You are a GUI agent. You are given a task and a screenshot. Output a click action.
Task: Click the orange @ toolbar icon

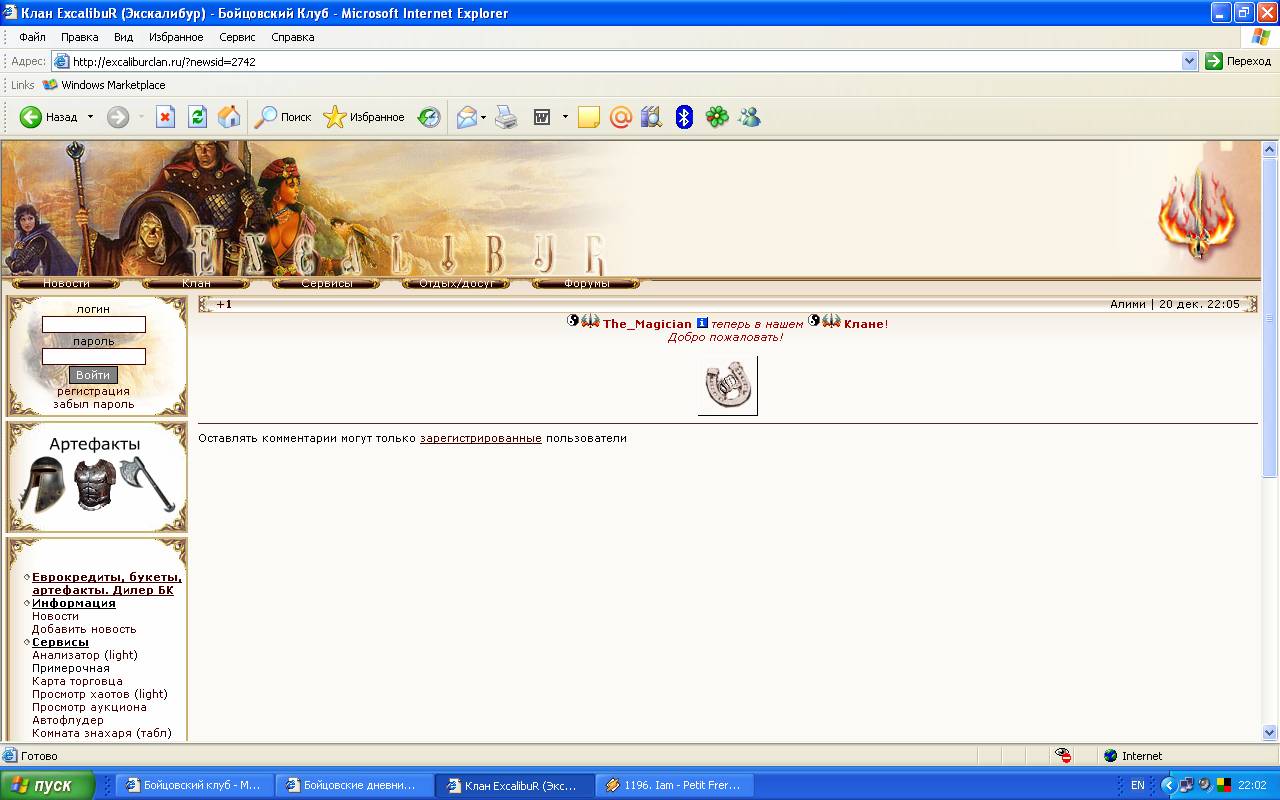point(620,117)
